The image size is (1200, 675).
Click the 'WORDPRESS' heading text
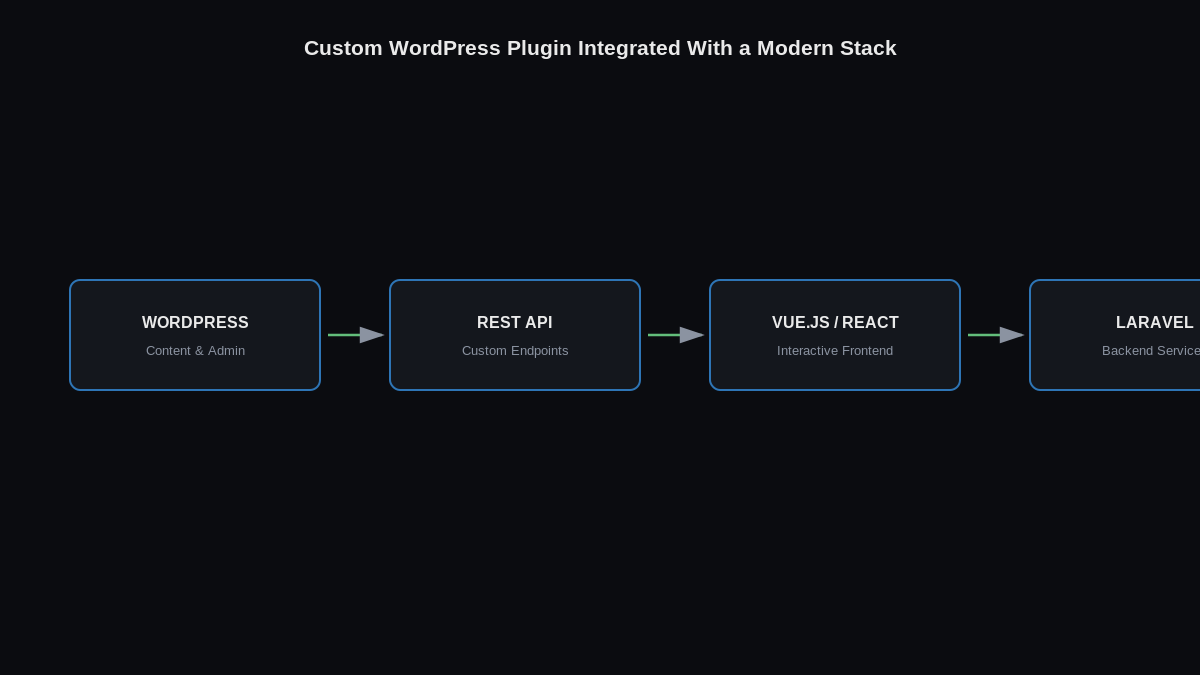click(195, 323)
